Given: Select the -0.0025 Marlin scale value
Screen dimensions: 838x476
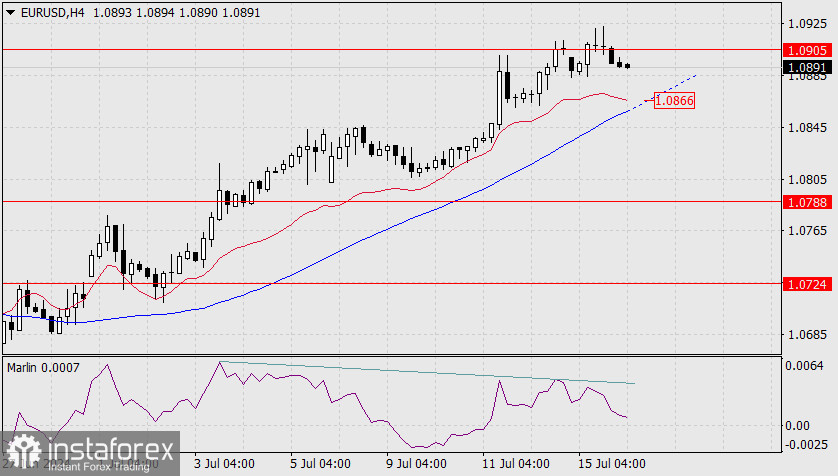Looking at the screenshot, I should pos(806,444).
